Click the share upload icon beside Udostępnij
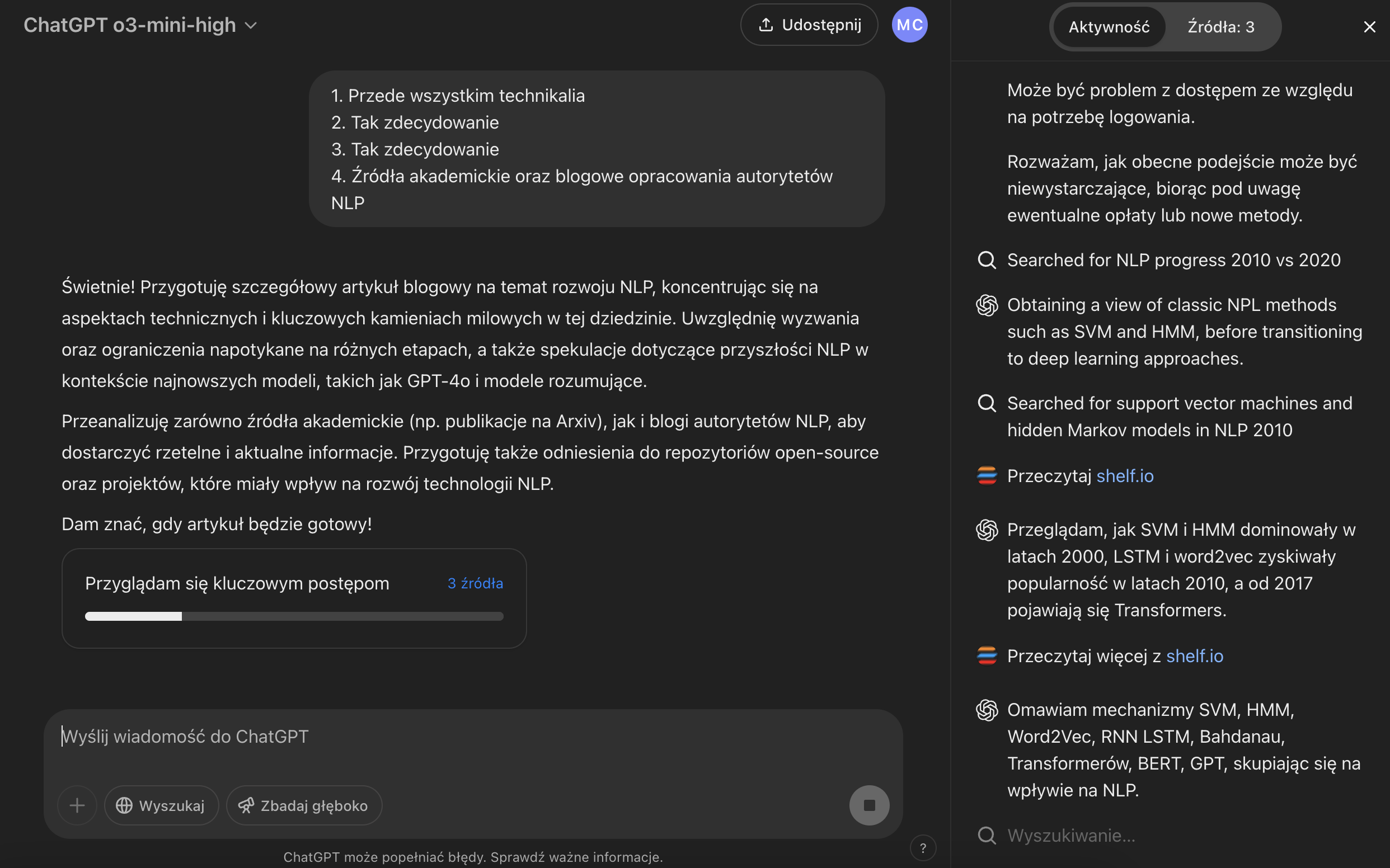The width and height of the screenshot is (1390, 868). click(x=766, y=24)
